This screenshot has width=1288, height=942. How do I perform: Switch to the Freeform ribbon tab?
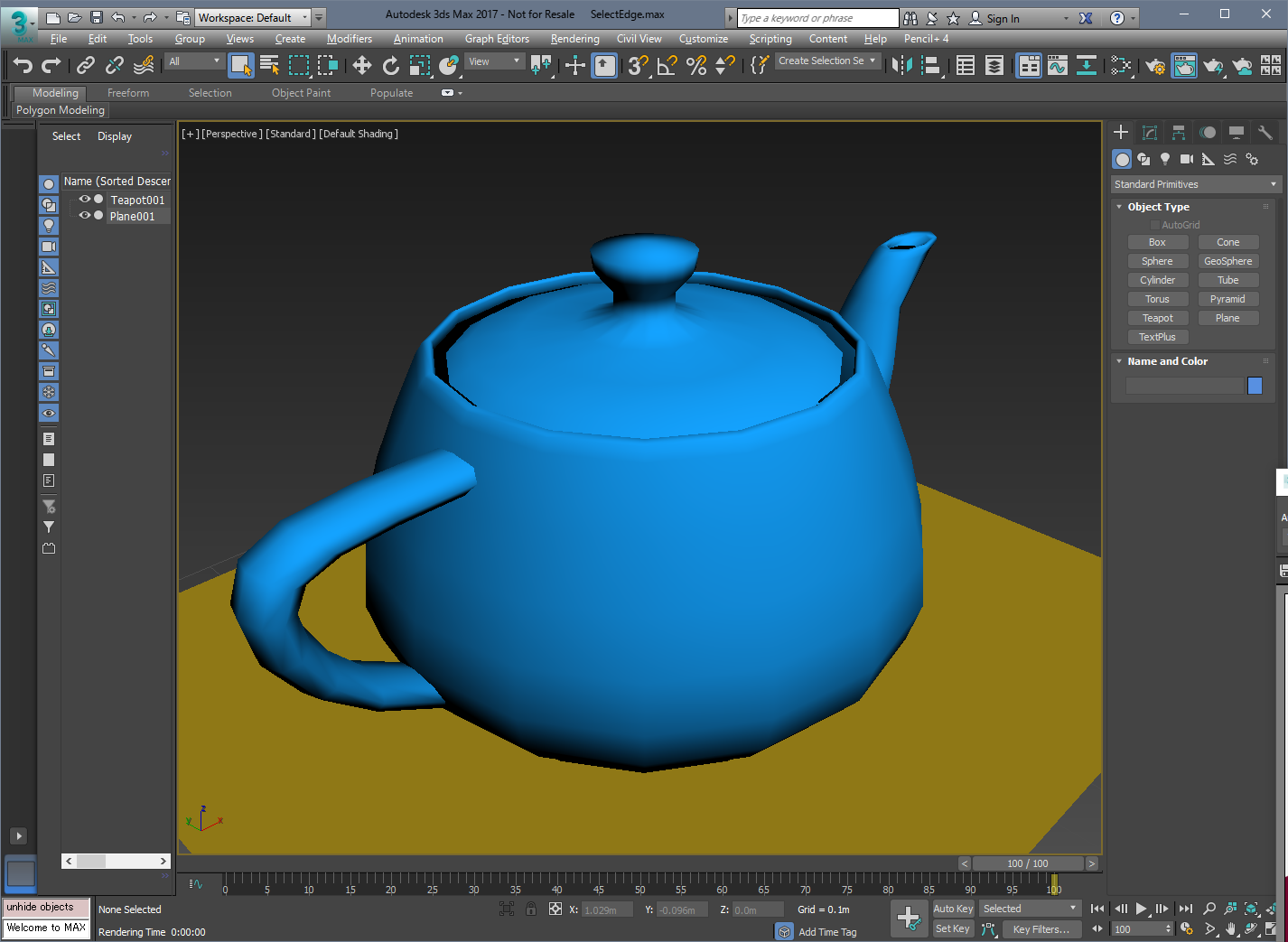click(128, 93)
